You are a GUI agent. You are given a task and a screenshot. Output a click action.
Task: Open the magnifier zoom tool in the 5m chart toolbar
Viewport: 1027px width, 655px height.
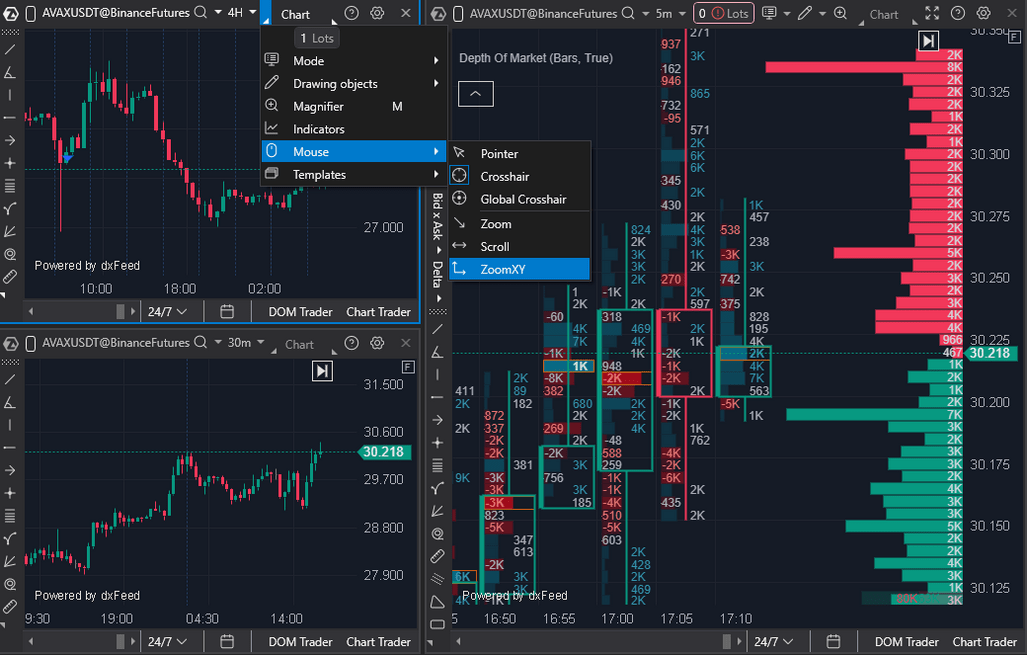pos(840,14)
